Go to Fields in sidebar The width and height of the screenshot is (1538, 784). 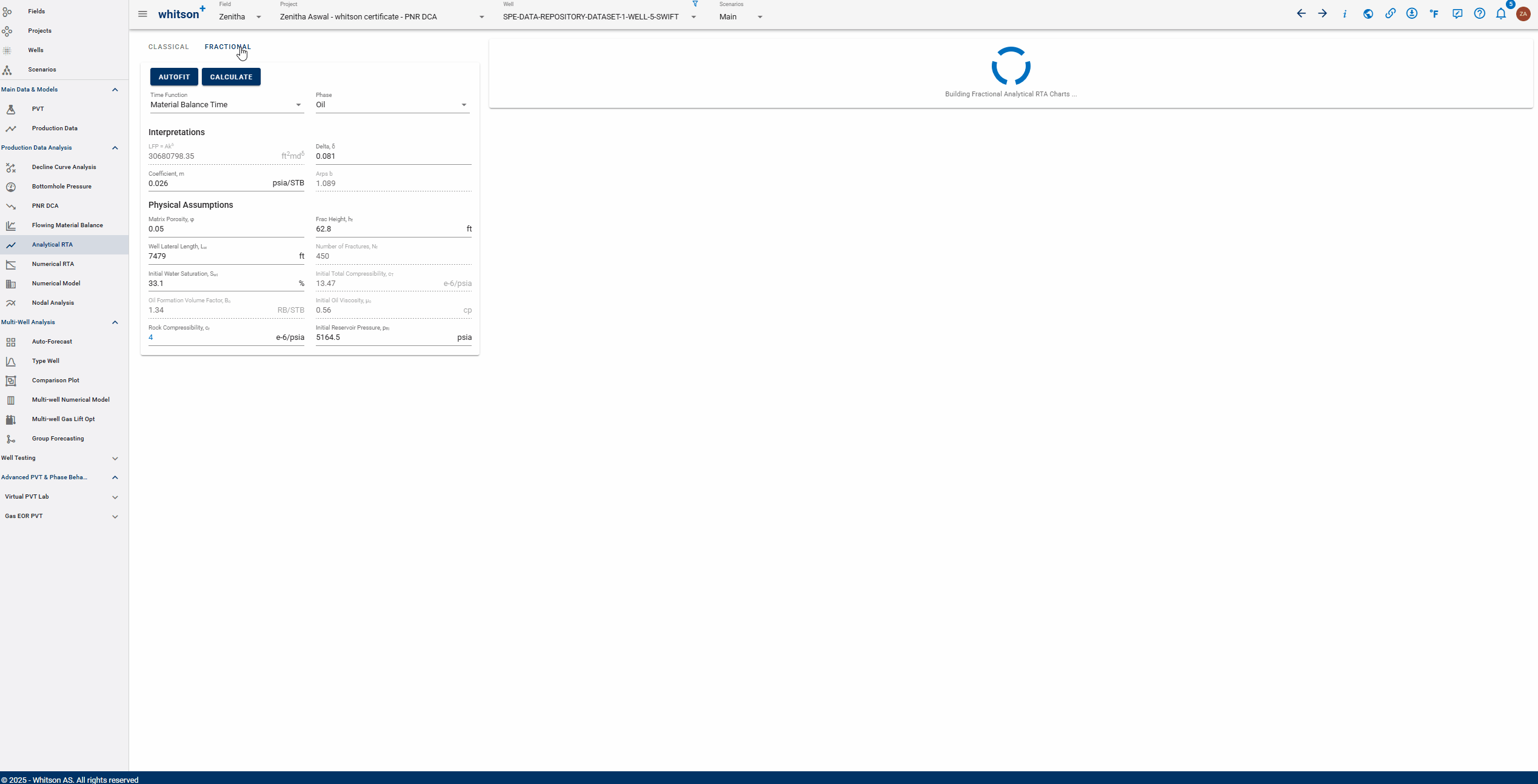coord(64,12)
